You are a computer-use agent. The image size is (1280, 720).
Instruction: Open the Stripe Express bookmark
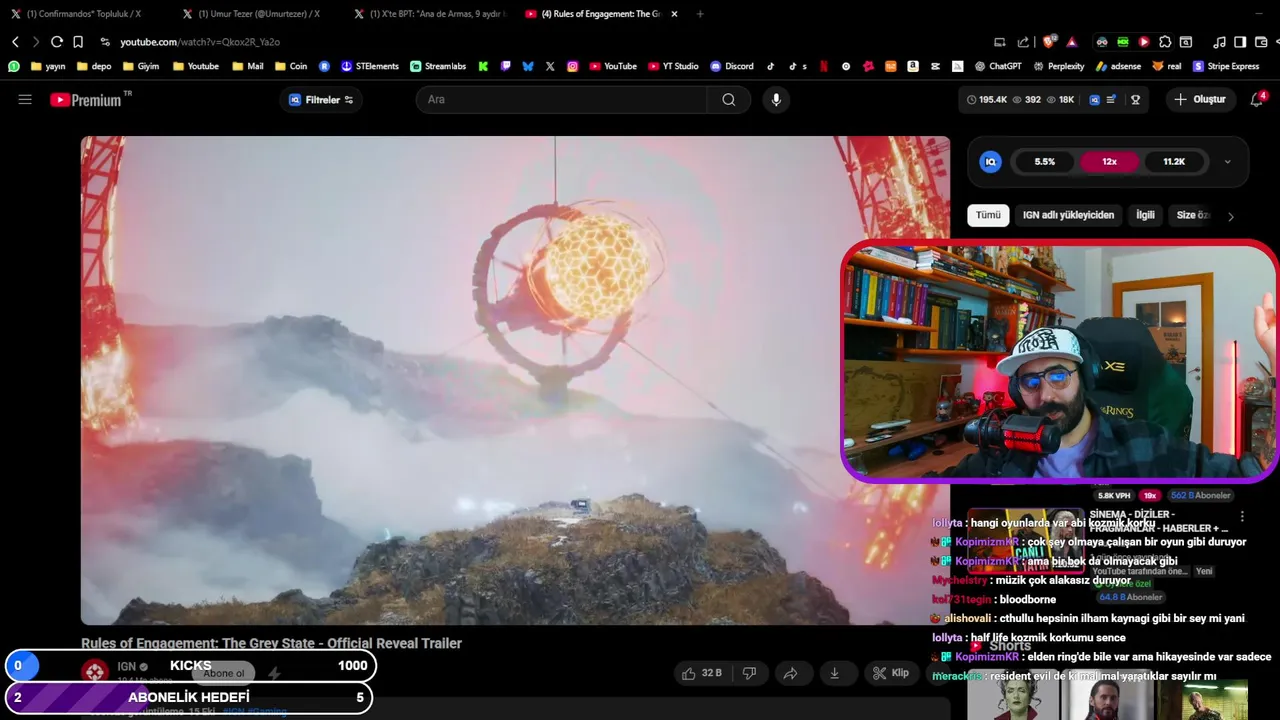coord(1226,66)
